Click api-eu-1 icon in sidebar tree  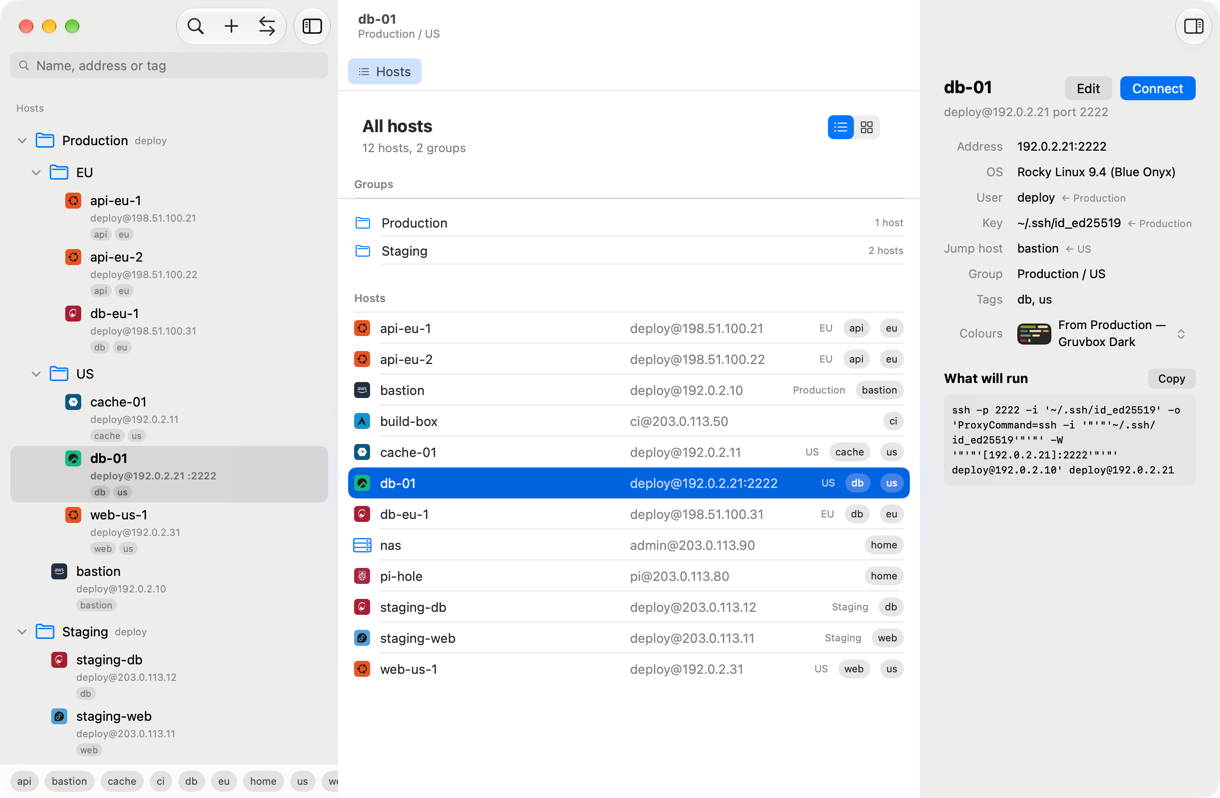73,201
